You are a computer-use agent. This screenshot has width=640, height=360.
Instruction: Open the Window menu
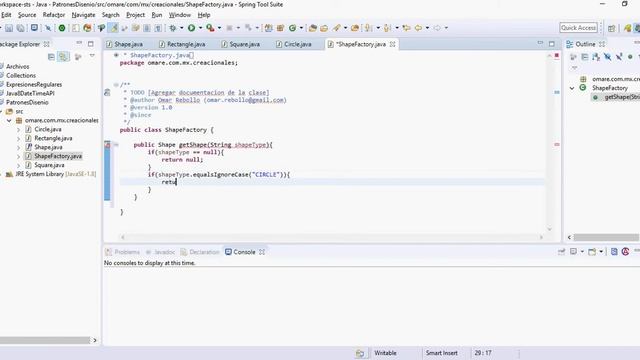(x=180, y=15)
